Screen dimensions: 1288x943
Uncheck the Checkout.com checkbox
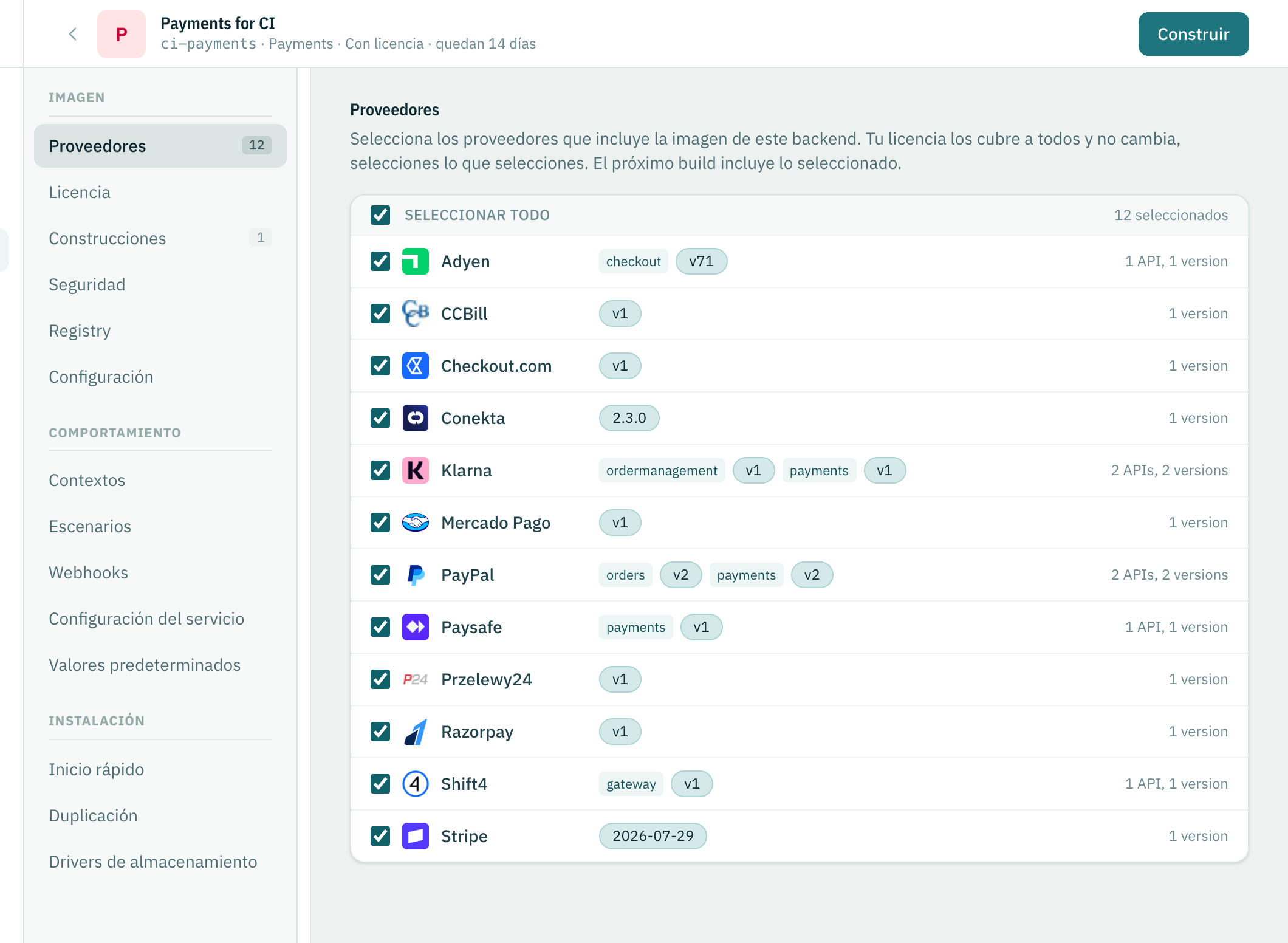click(x=380, y=366)
